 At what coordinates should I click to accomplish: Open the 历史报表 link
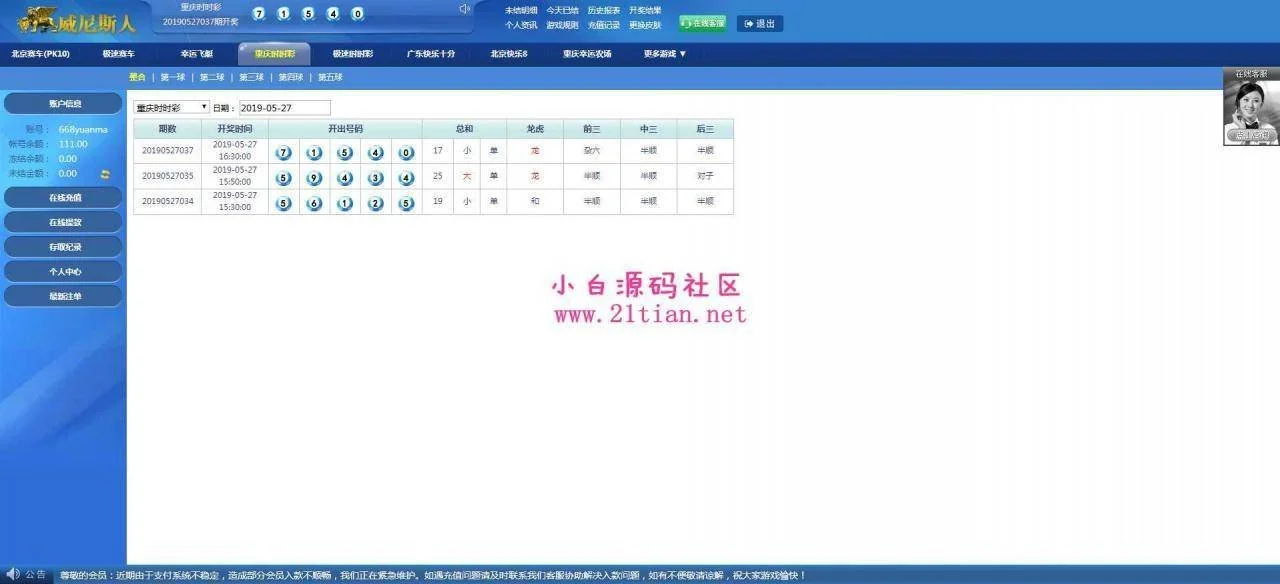coord(603,10)
